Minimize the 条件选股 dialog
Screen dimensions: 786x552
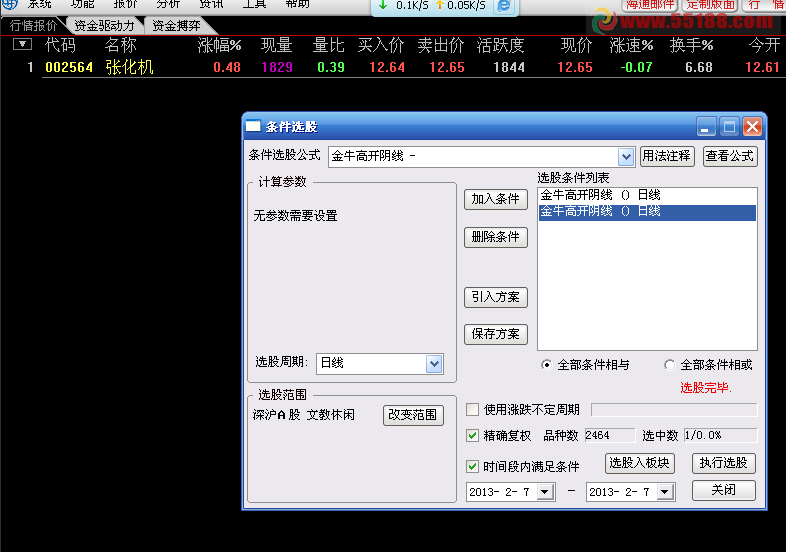point(705,126)
